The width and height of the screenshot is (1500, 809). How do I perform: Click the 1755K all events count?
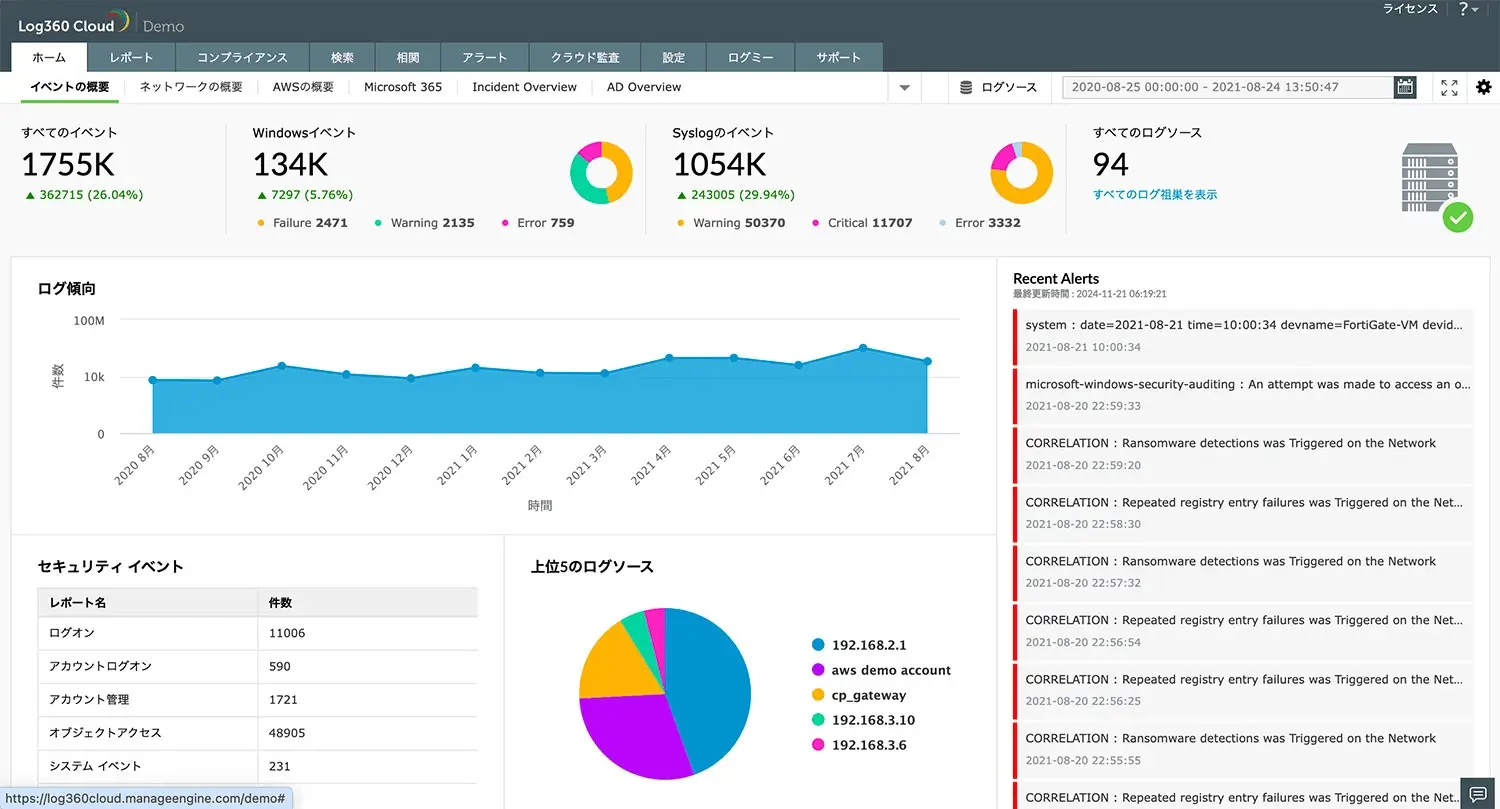tap(68, 164)
